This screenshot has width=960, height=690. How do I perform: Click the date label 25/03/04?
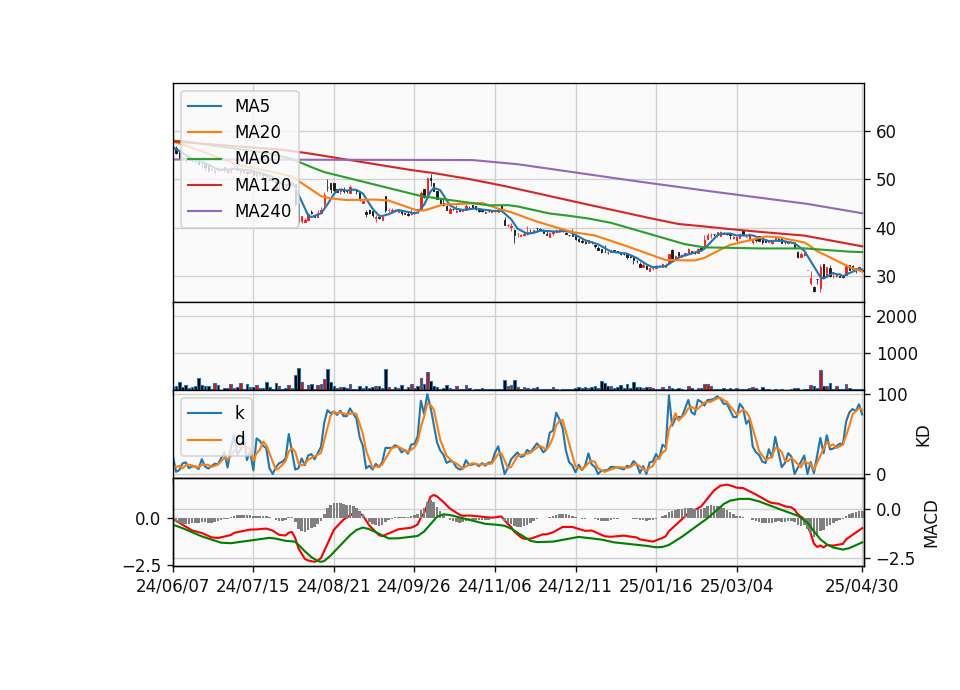pos(737,586)
